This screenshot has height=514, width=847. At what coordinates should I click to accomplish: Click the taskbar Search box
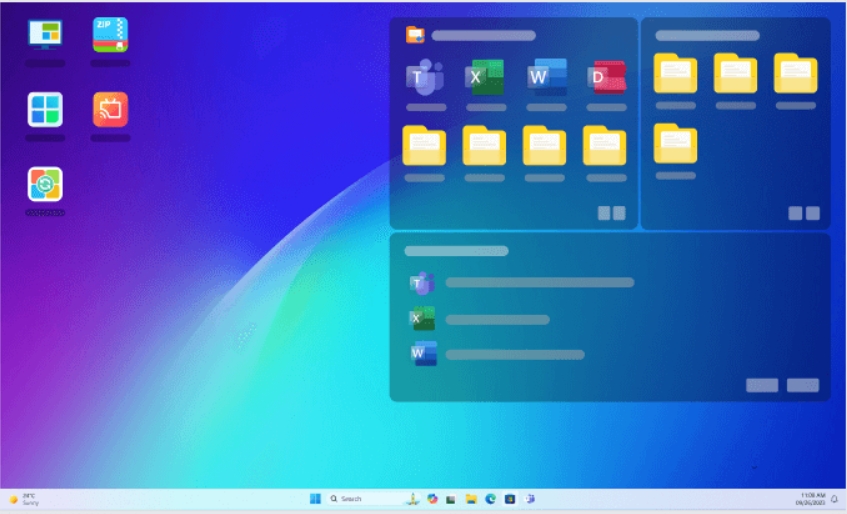pos(362,498)
